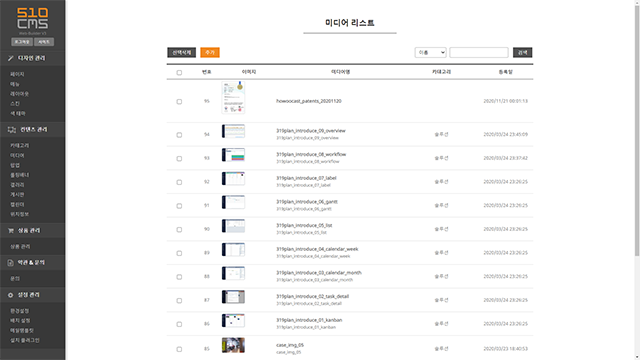Open the case_img_05 media name link
This screenshot has height=360, width=640.
click(290, 345)
